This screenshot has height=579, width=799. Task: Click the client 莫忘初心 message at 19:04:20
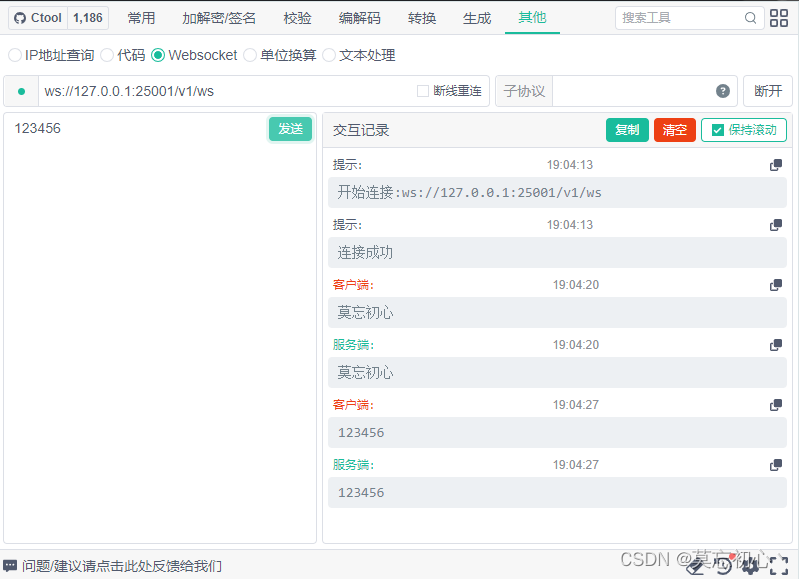pos(365,312)
